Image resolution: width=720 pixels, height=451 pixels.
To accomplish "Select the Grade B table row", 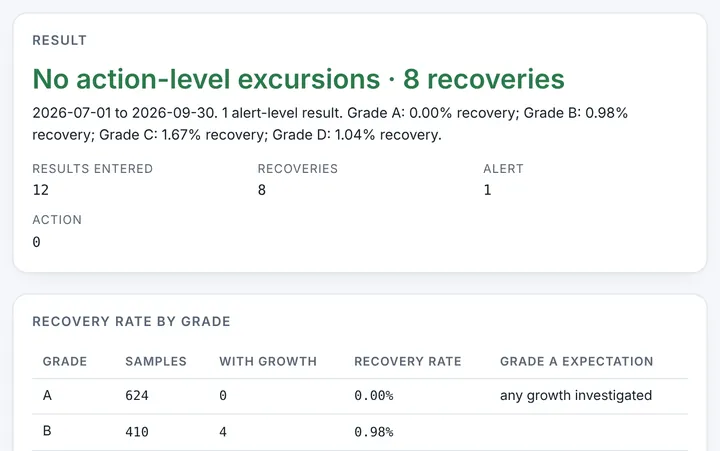I will [x=360, y=432].
